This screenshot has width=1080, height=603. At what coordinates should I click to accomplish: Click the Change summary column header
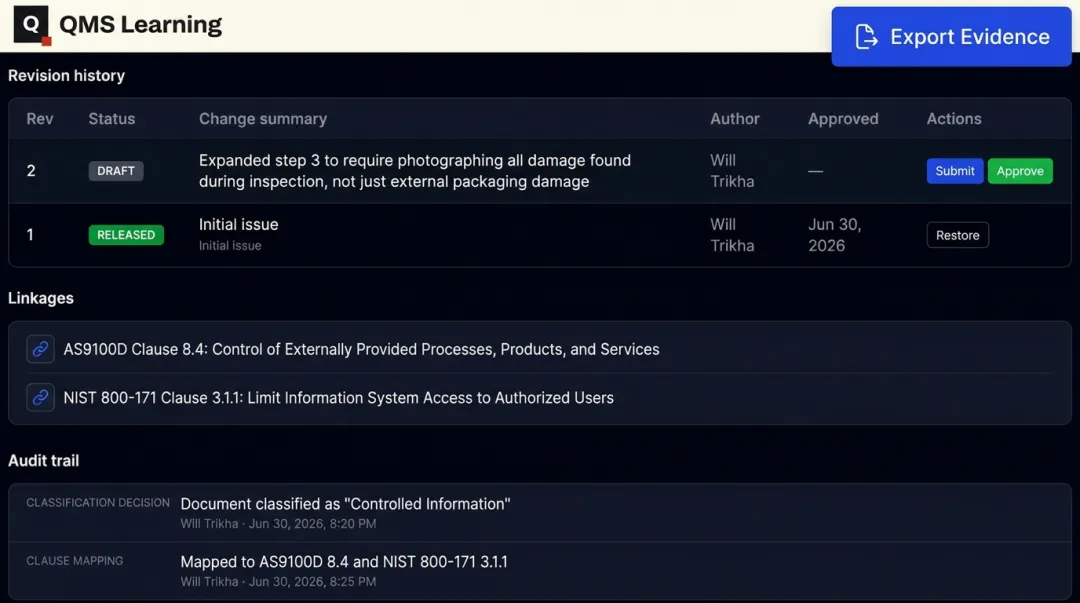[263, 119]
